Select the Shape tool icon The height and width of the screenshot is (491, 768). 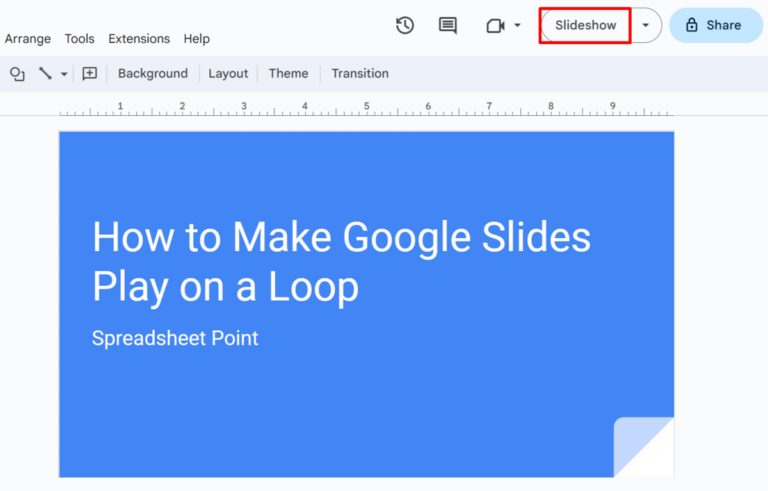(17, 74)
